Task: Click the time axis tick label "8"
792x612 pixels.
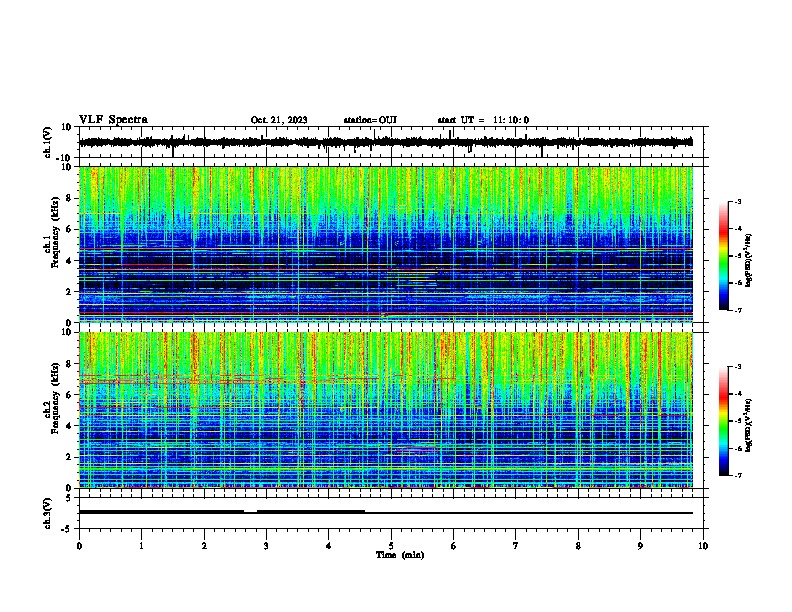Action: click(x=578, y=546)
